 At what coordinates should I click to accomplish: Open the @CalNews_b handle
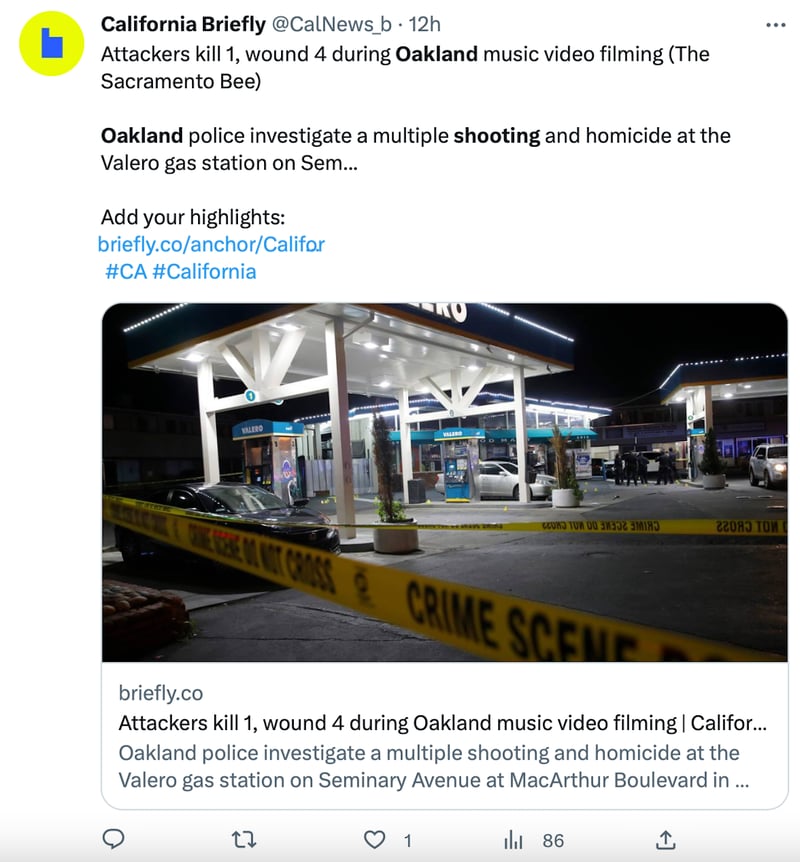coord(332,24)
